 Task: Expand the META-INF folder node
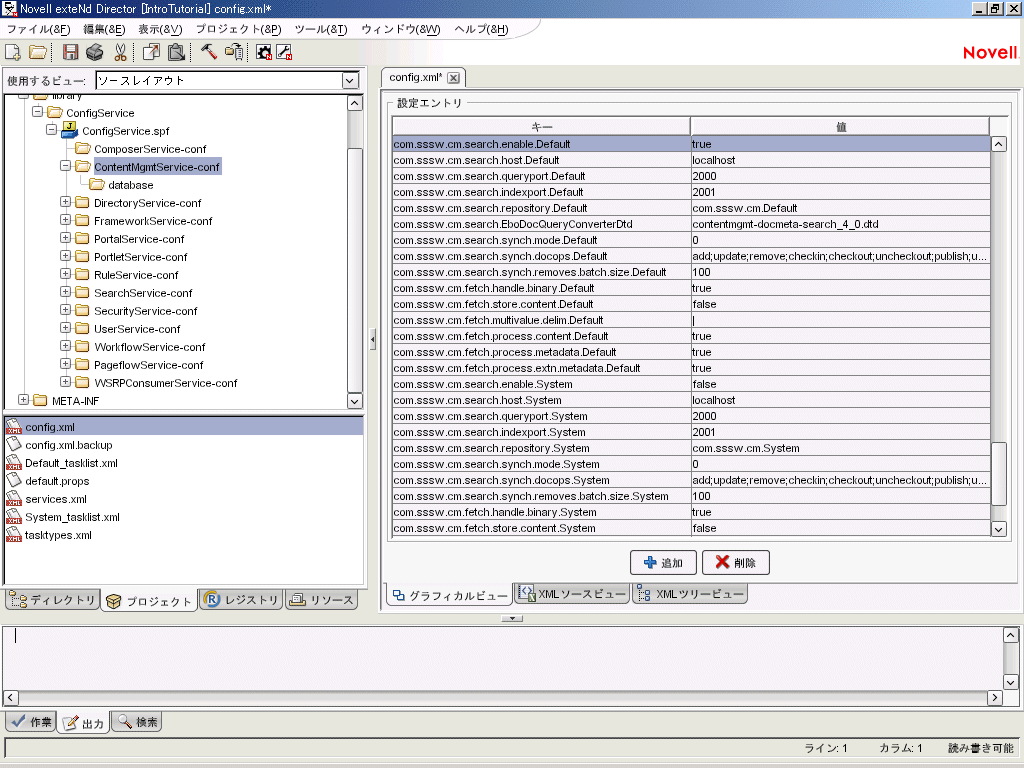pyautogui.click(x=24, y=401)
